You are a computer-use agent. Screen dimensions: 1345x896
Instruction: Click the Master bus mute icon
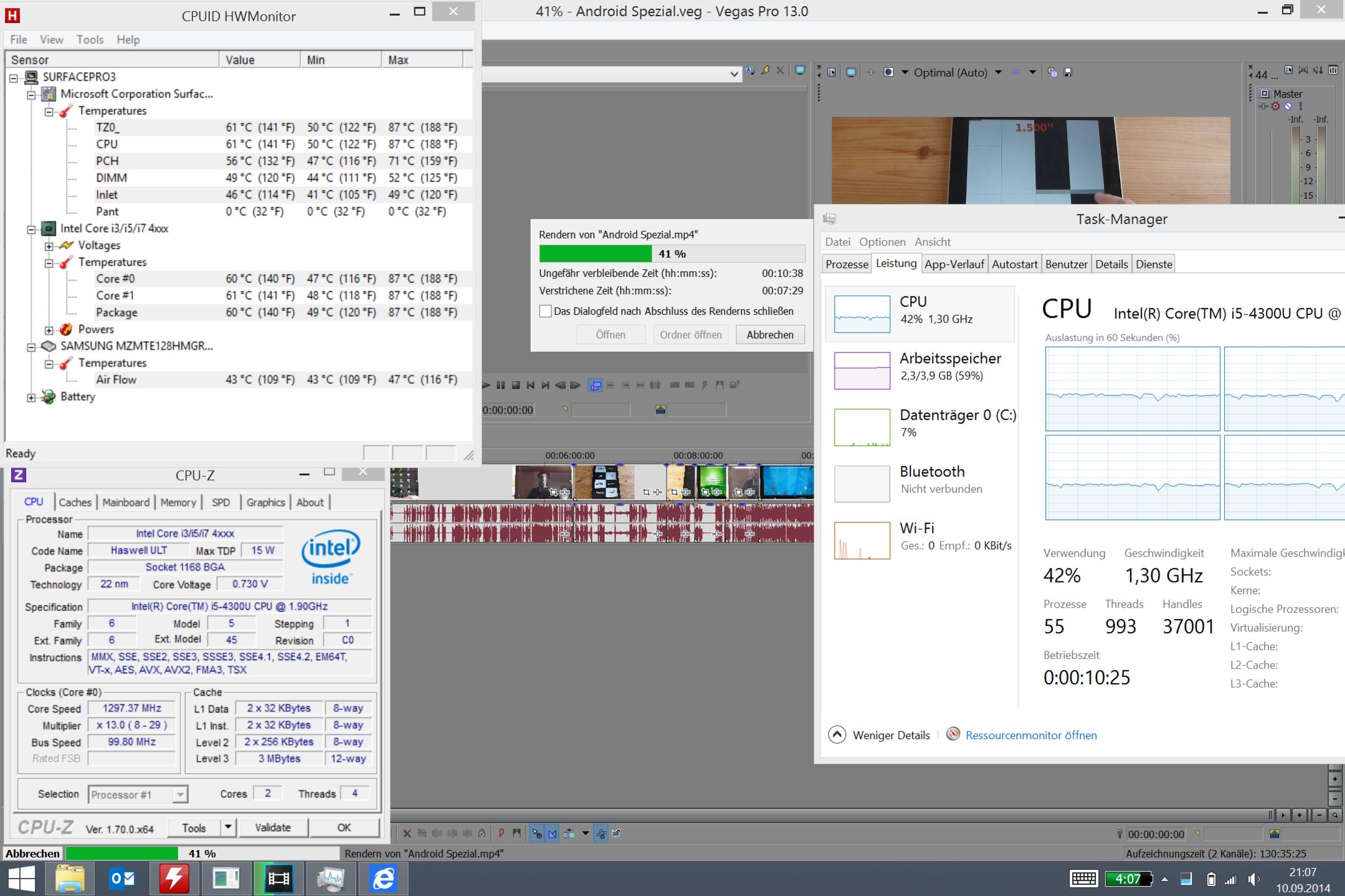point(1288,106)
